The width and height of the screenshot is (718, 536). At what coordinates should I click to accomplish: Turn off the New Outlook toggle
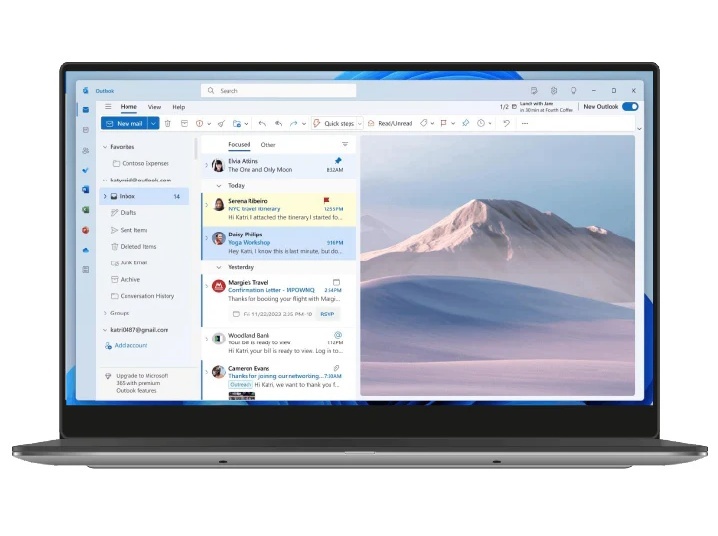tap(629, 106)
